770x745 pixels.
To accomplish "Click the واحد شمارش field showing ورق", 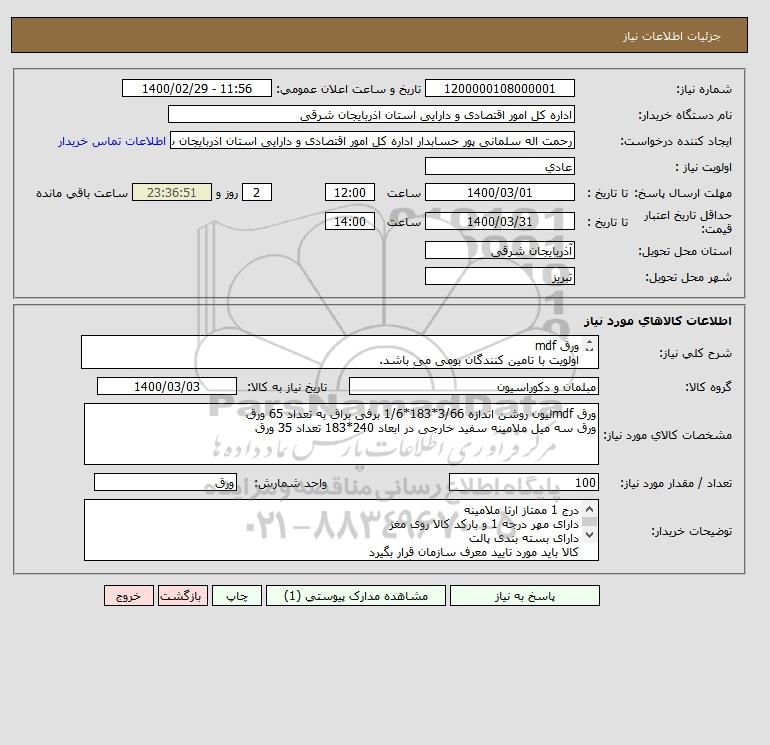I will 165,482.
